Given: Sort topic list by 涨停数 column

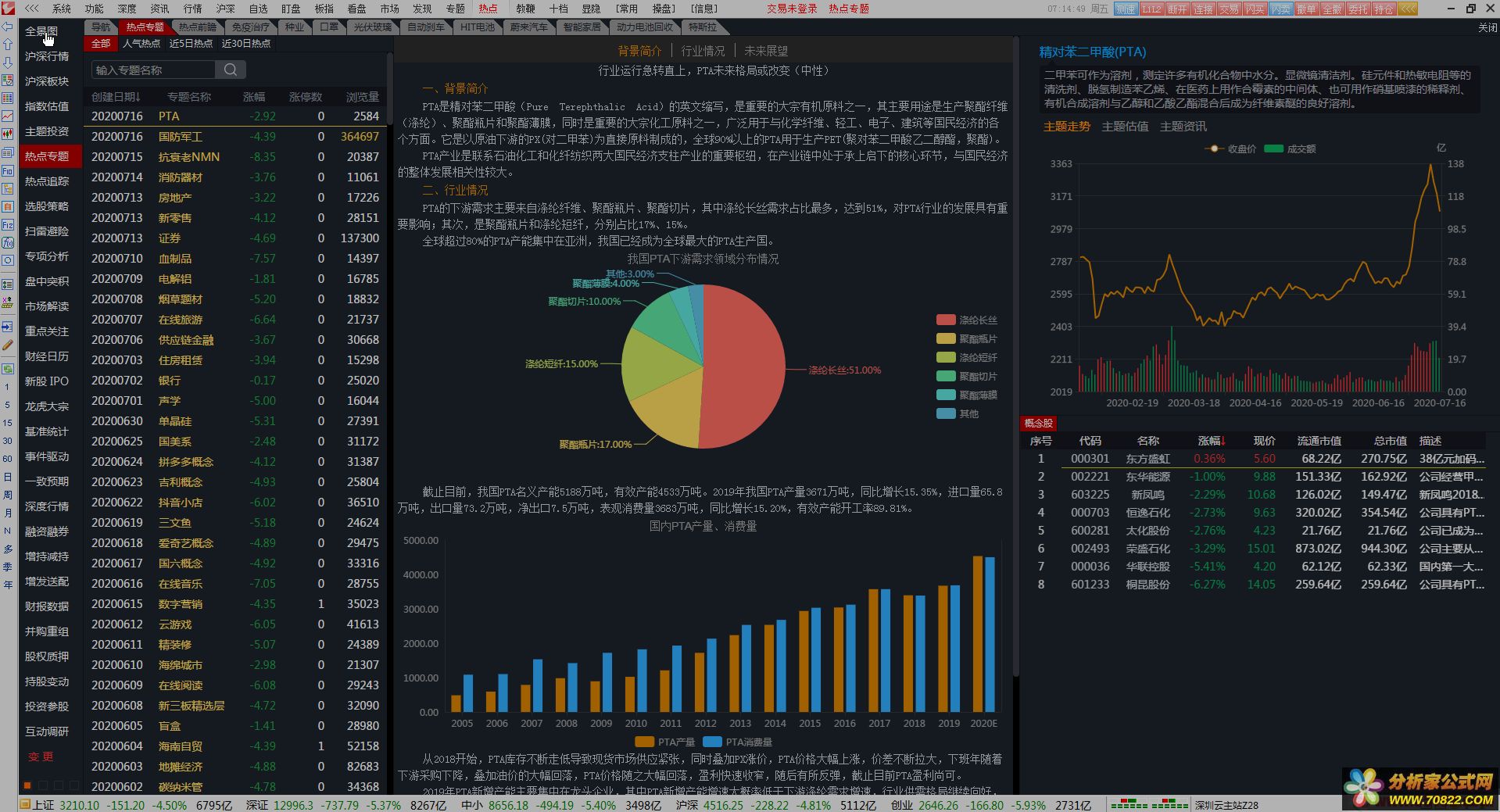Looking at the screenshot, I should 306,97.
